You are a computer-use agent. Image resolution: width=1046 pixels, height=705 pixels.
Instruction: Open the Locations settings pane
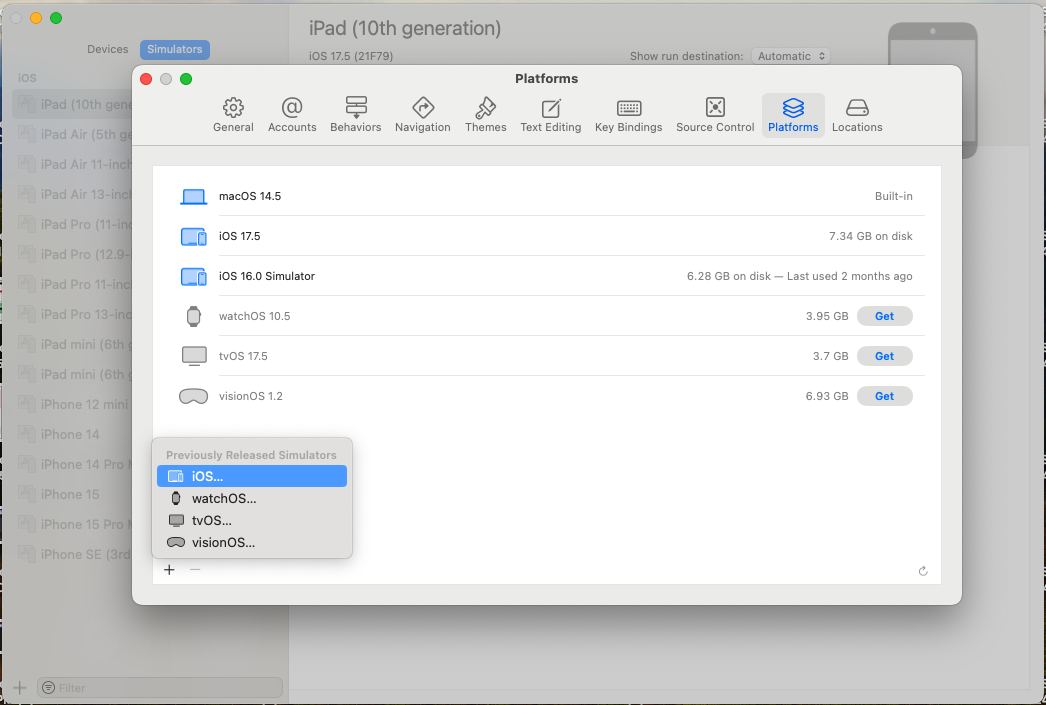pyautogui.click(x=857, y=115)
